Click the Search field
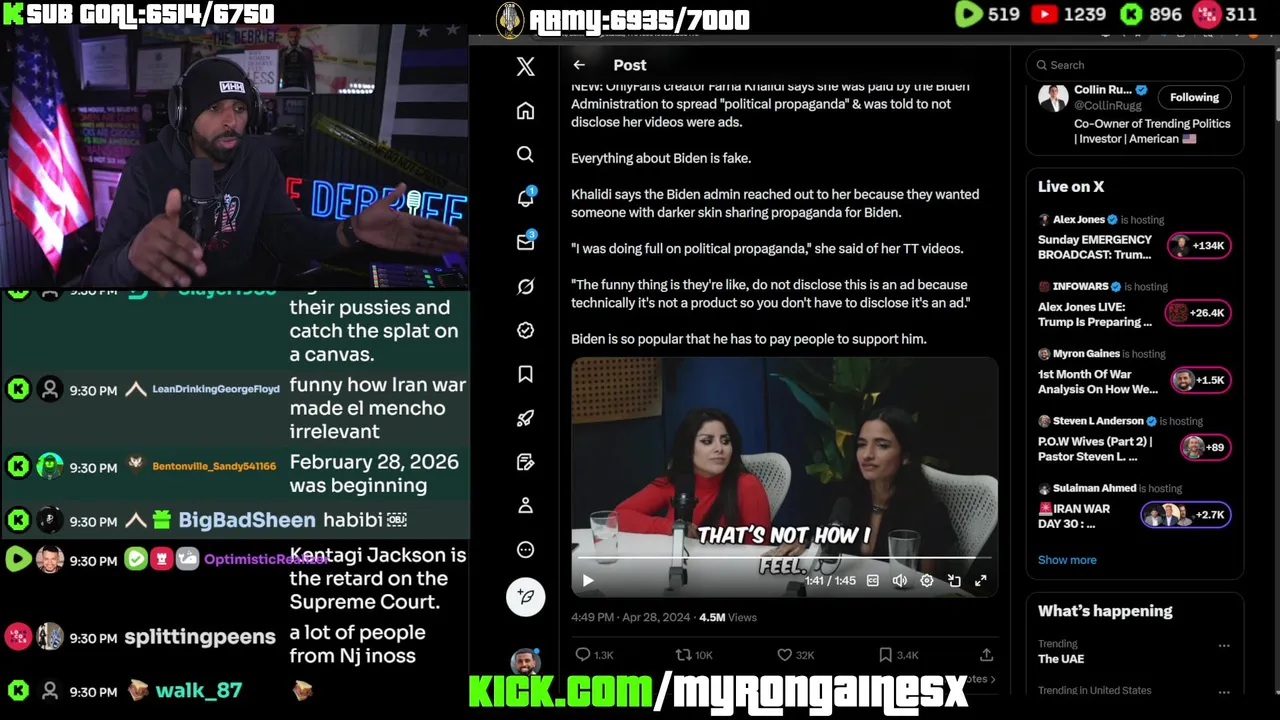This screenshot has height=720, width=1280. point(1134,65)
